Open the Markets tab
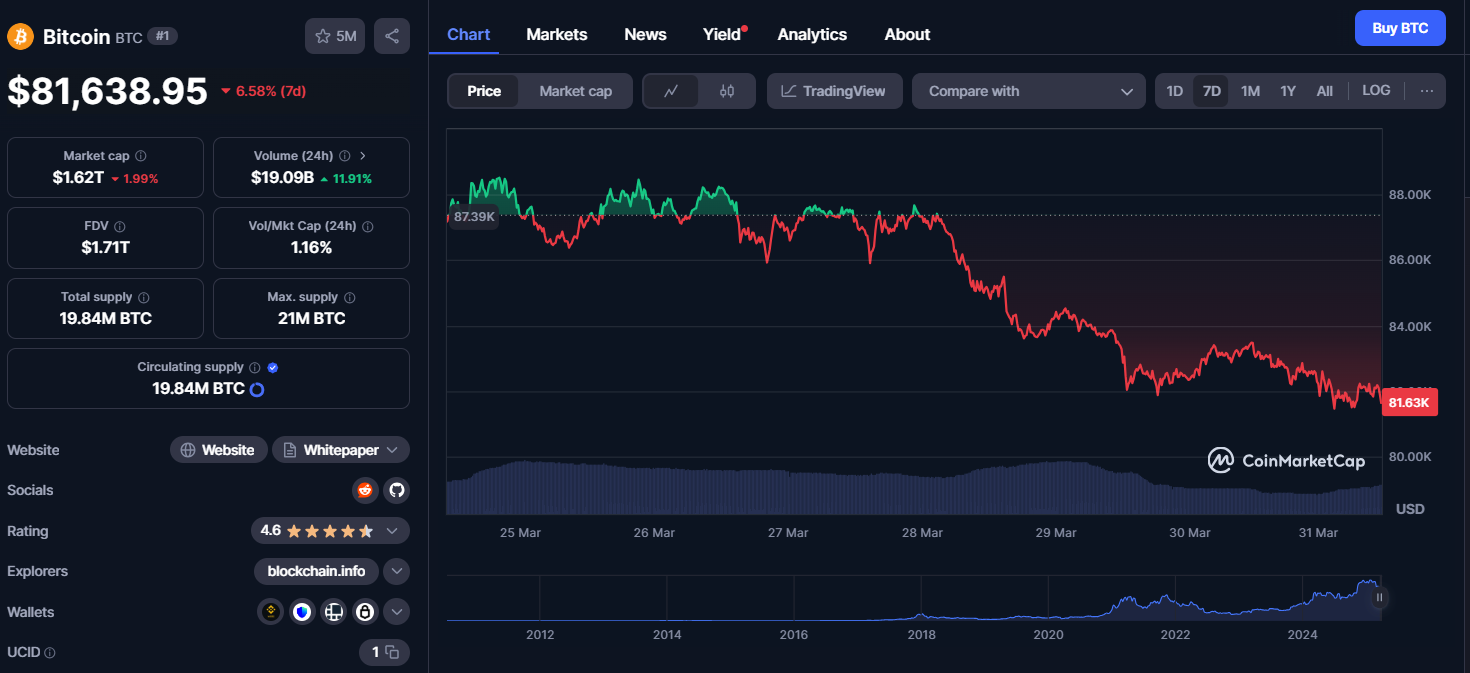The image size is (1470, 673). coord(557,34)
